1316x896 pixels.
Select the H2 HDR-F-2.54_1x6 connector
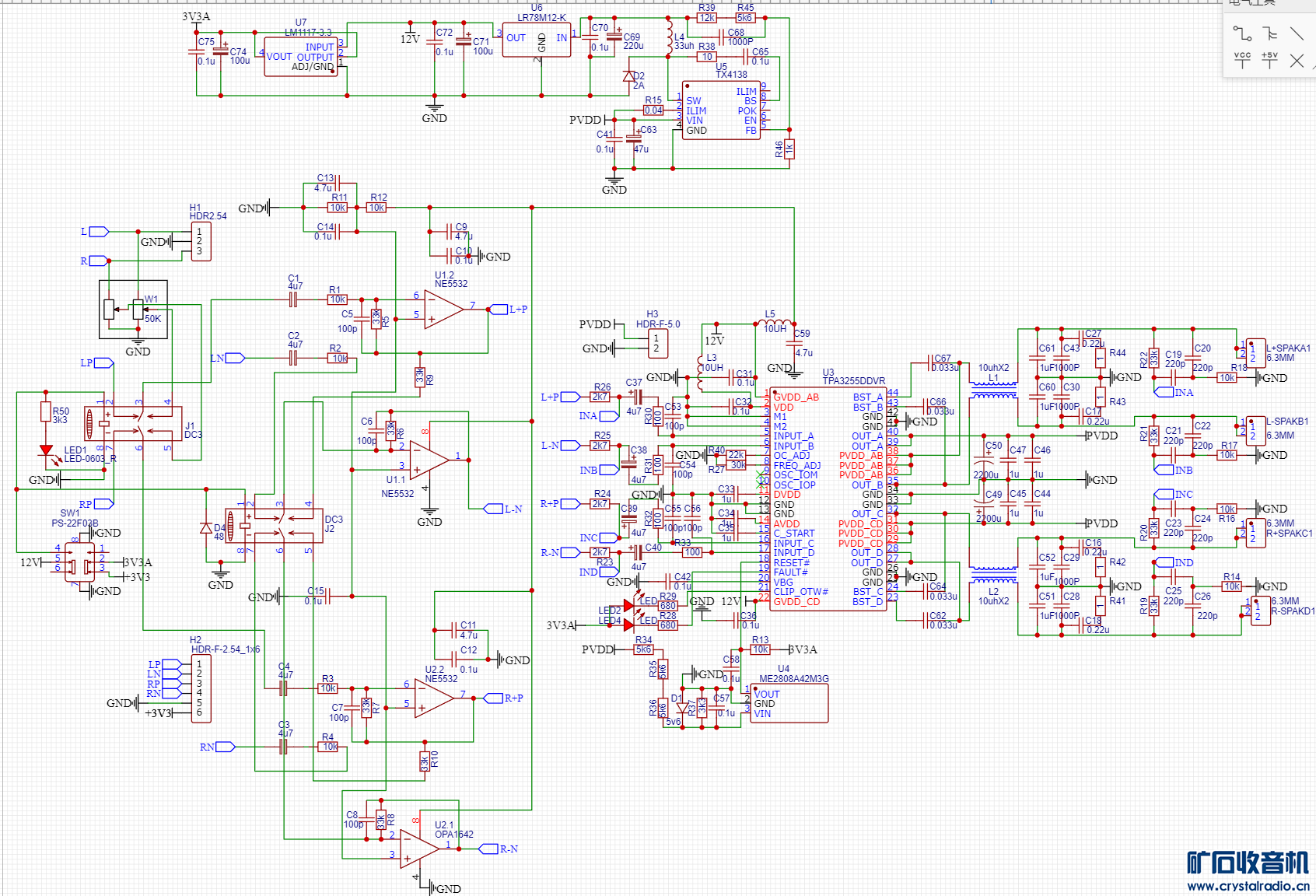(201, 688)
